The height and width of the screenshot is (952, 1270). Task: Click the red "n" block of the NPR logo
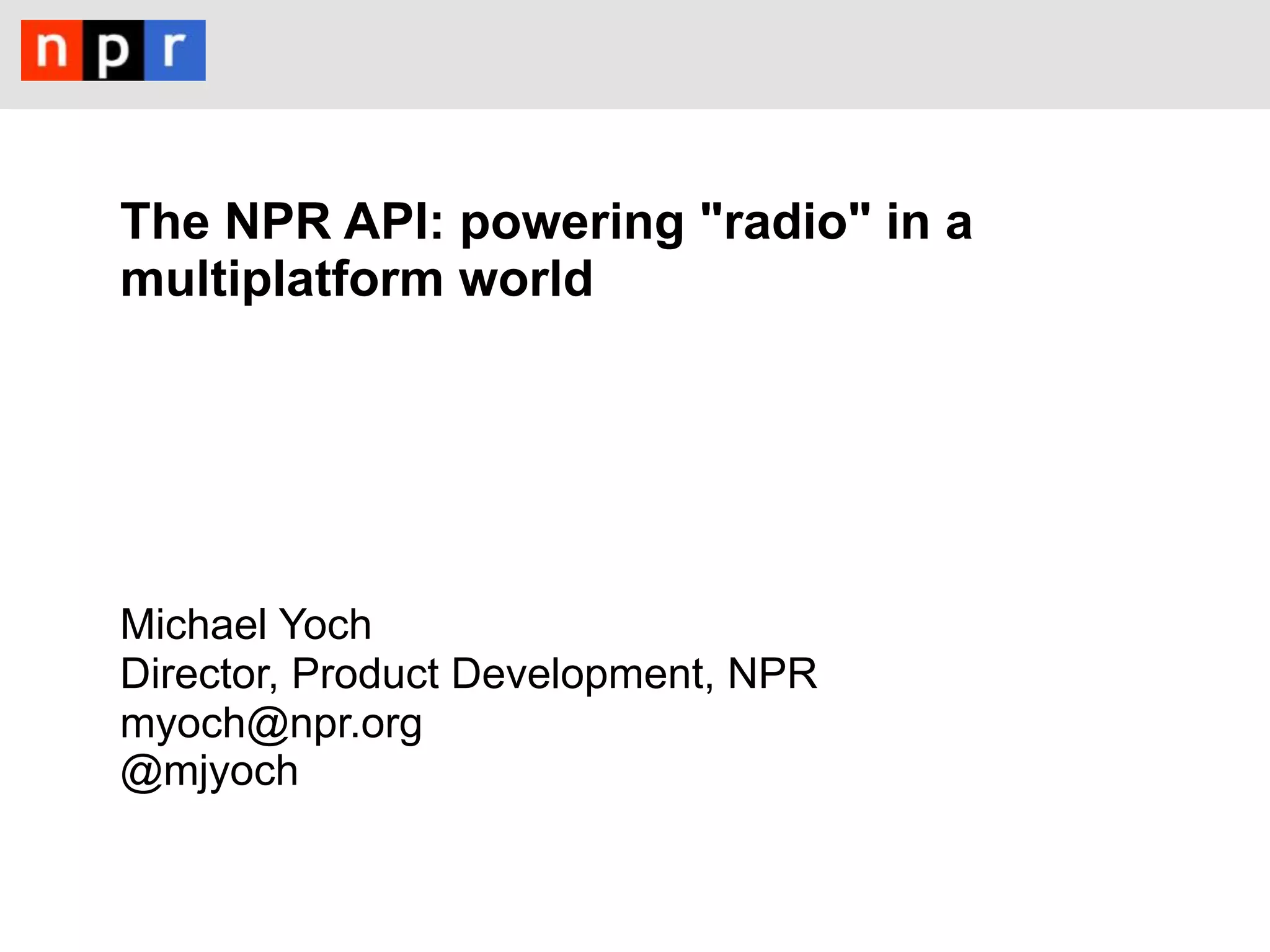[x=51, y=50]
